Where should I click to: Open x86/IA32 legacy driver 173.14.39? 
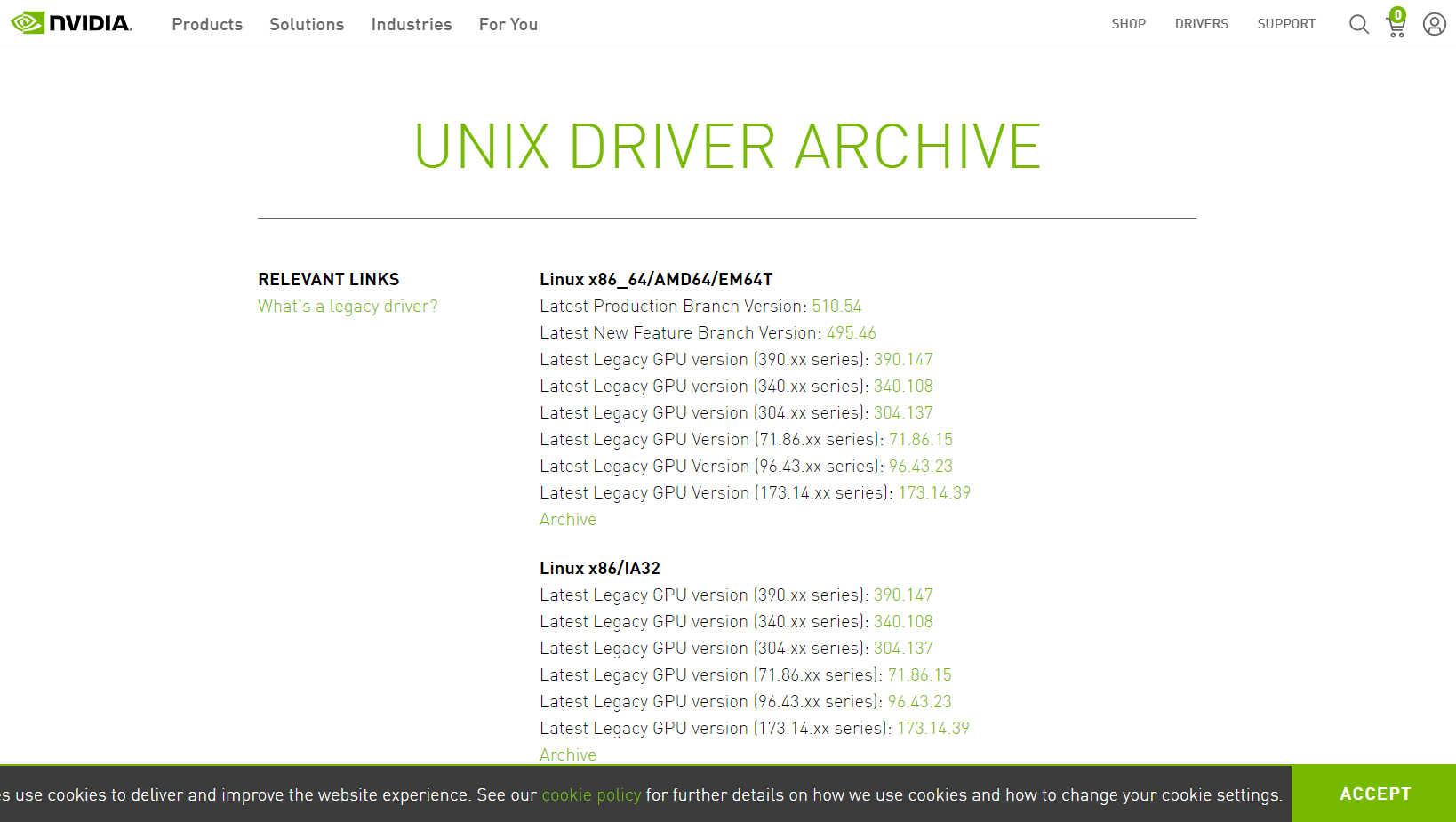point(933,729)
